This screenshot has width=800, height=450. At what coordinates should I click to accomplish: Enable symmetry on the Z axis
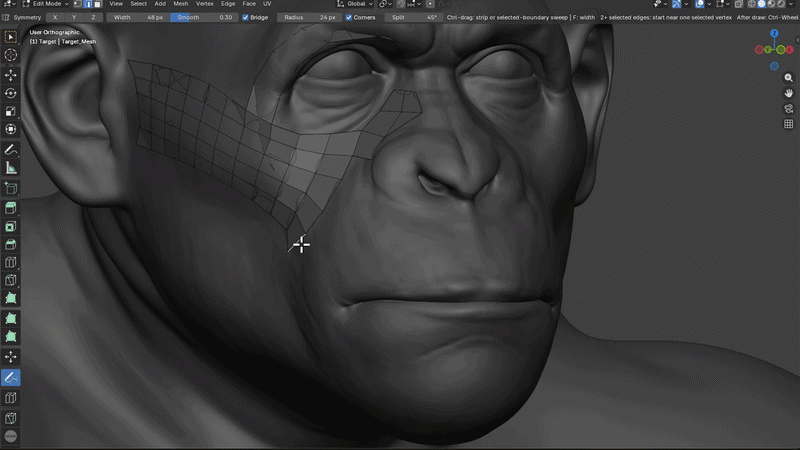coord(93,17)
